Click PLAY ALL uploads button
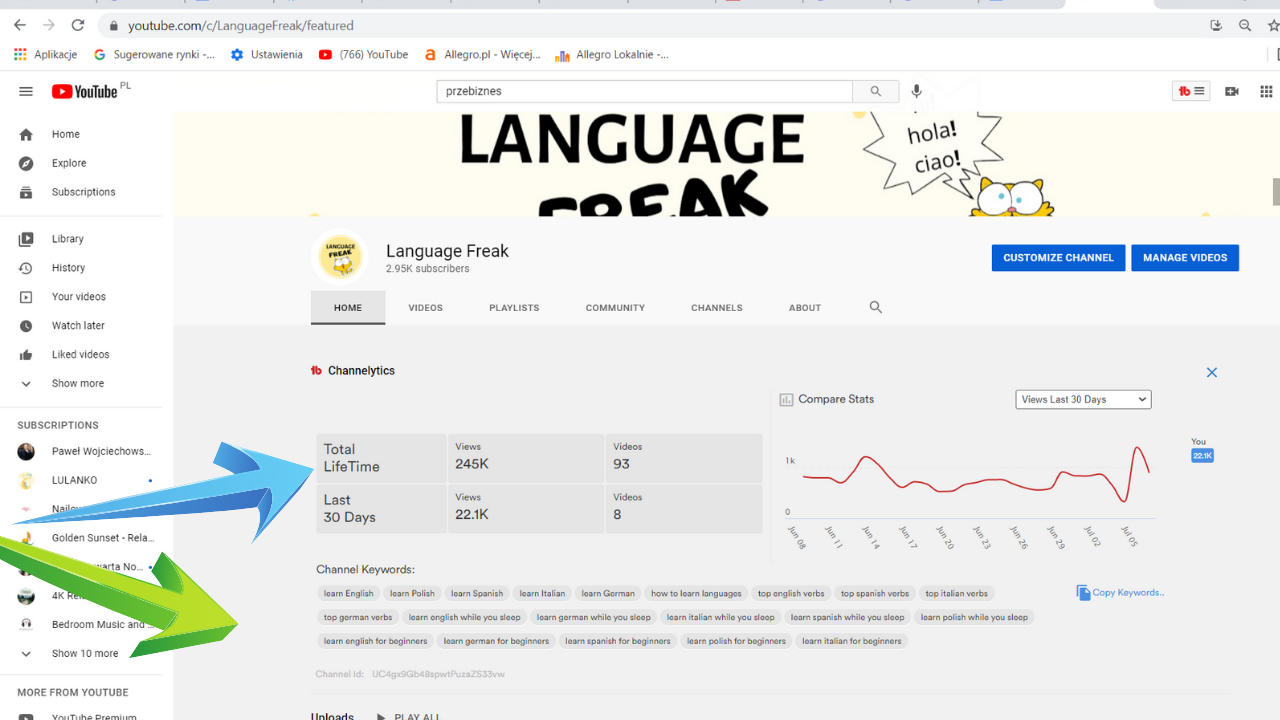The height and width of the screenshot is (720, 1280). tap(408, 717)
